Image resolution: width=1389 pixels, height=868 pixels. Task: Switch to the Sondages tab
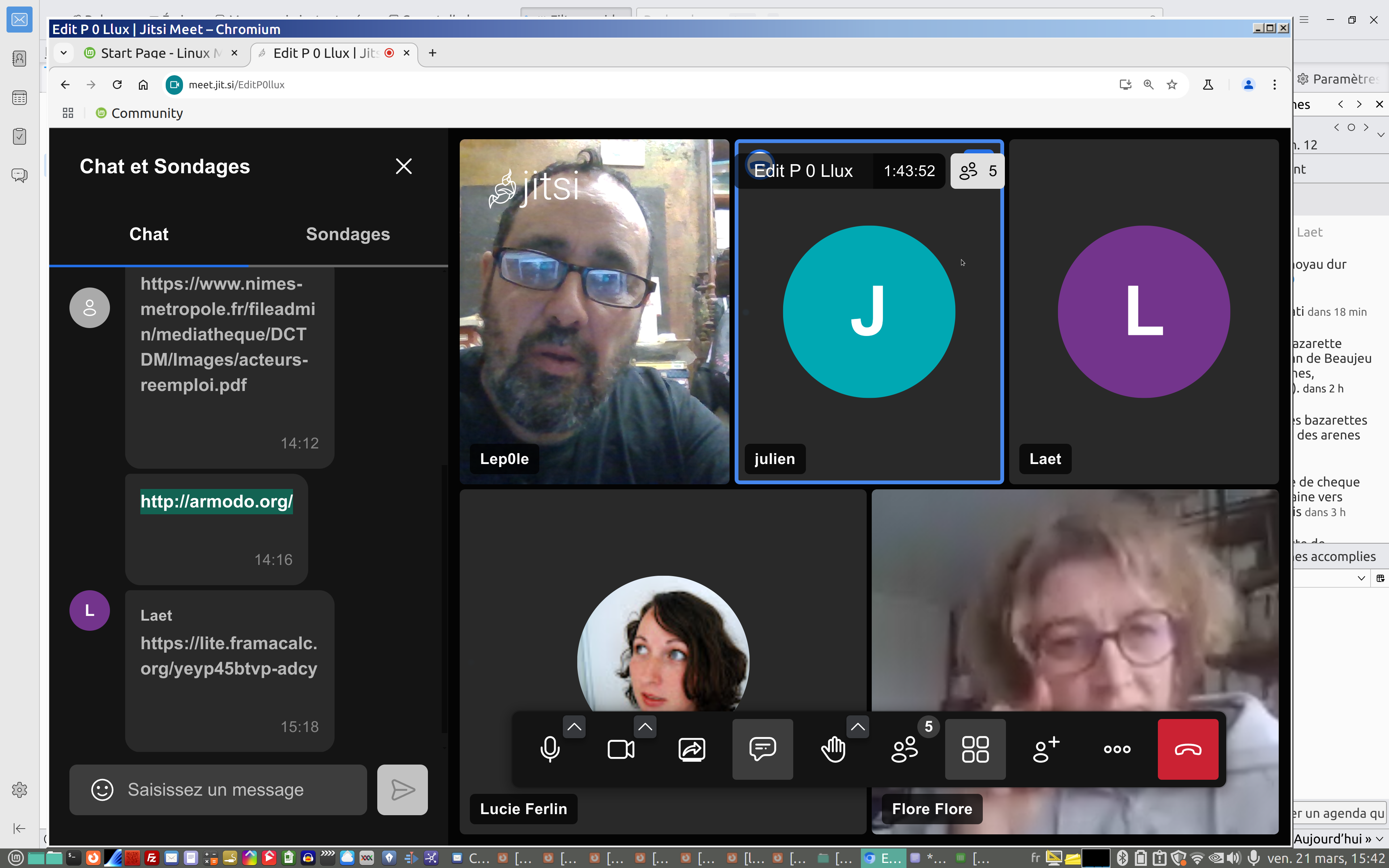pos(348,234)
